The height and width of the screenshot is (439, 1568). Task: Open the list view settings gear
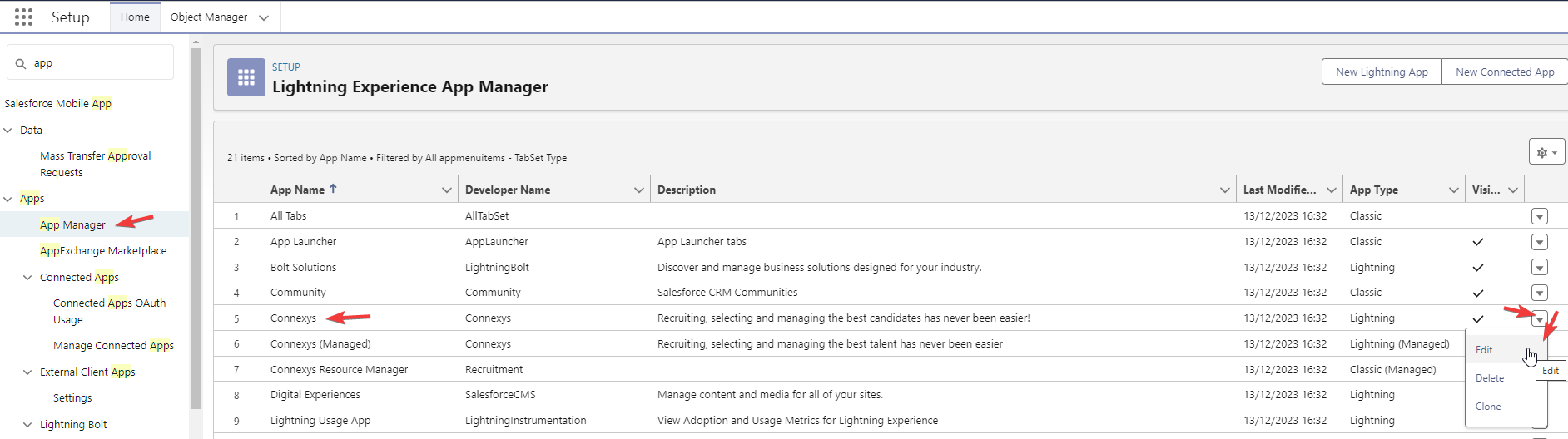1546,152
